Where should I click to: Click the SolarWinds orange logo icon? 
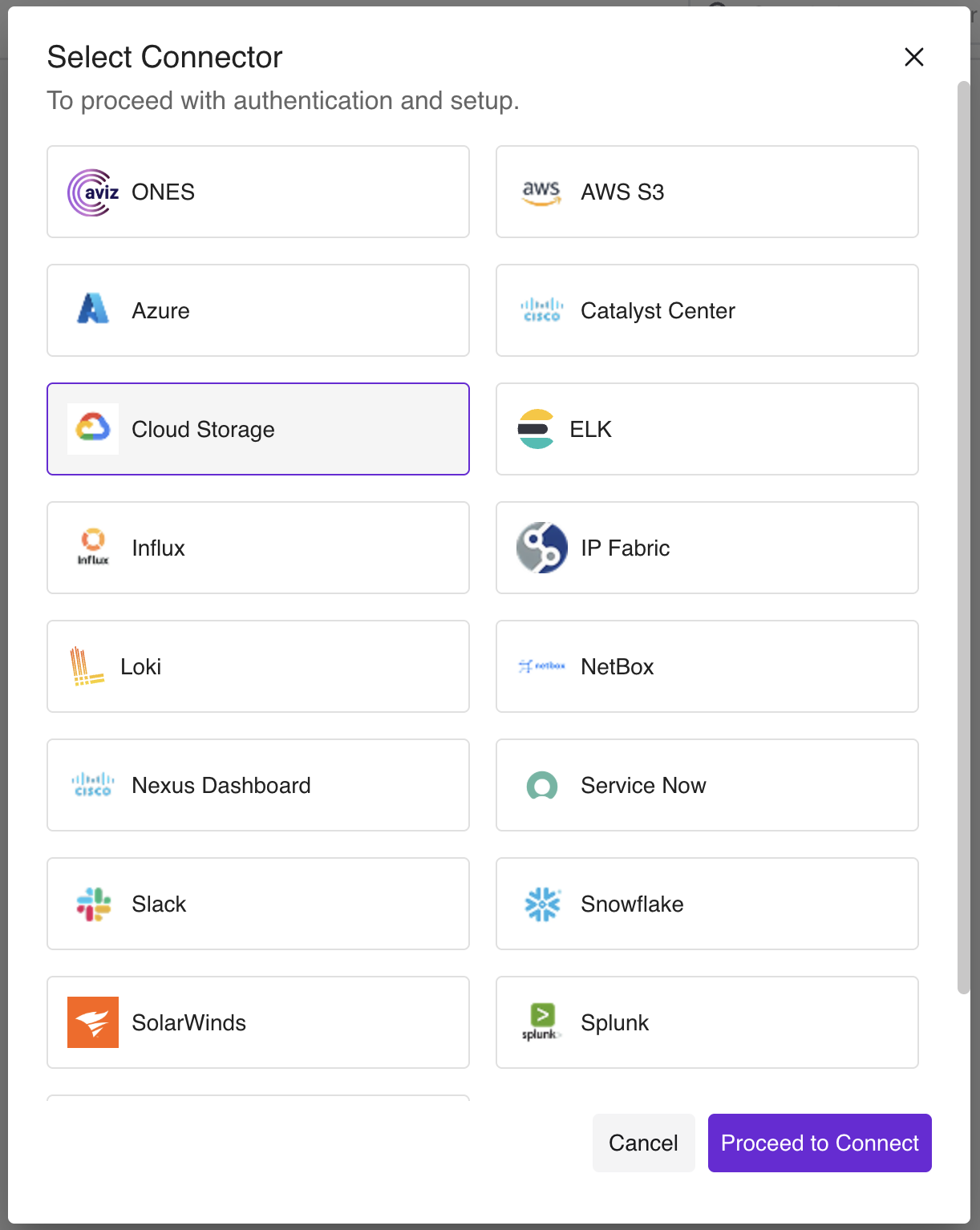click(x=93, y=1022)
